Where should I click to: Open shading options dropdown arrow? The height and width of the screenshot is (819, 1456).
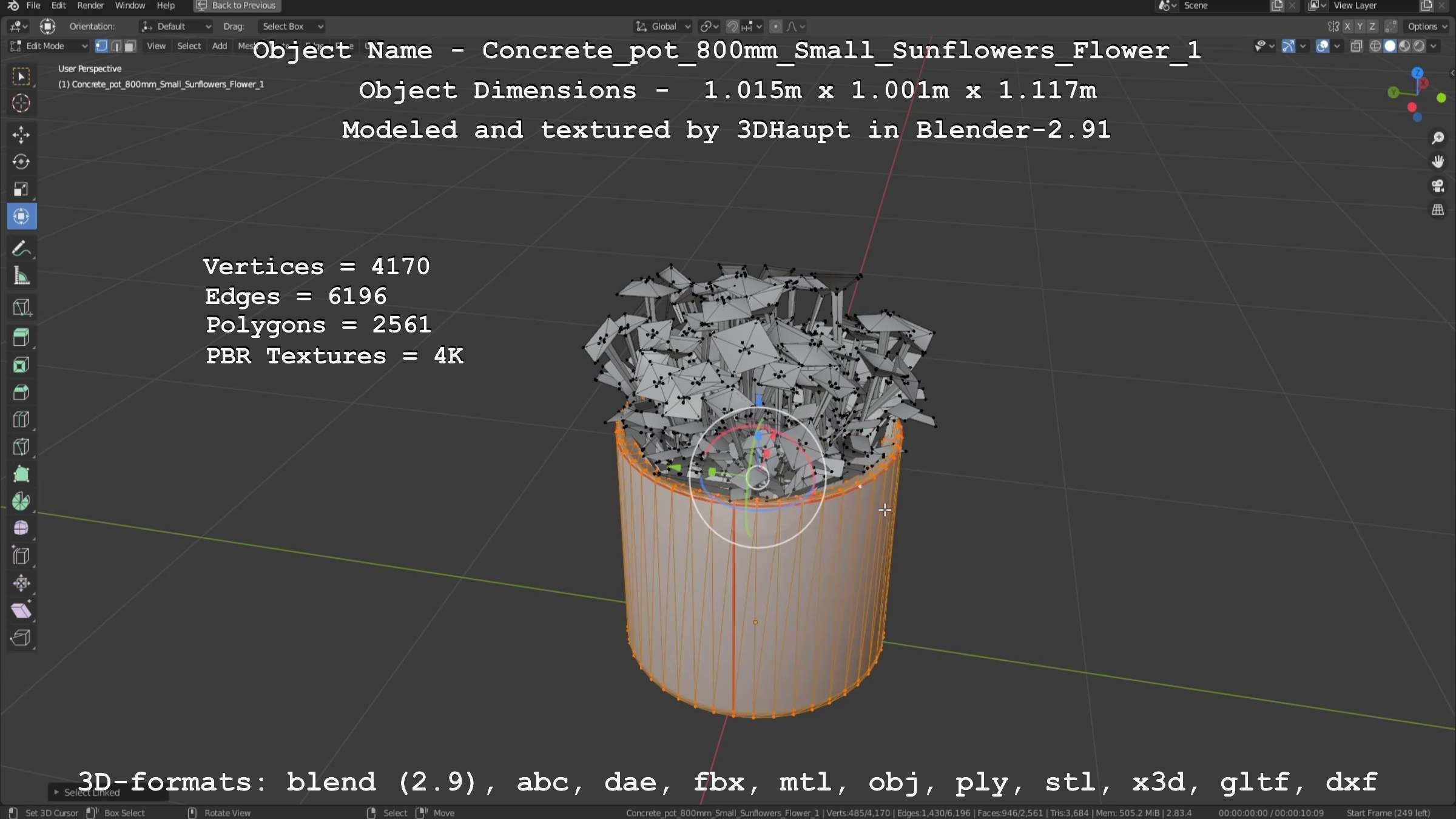[1434, 46]
